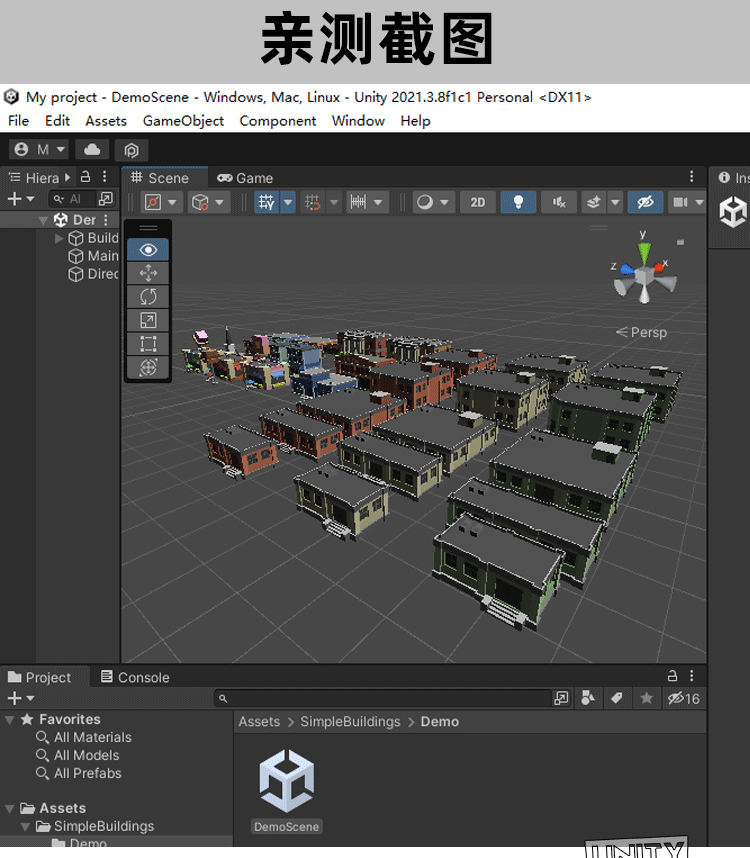Screen dimensions: 750x858
Task: Select the combined Transform tool
Action: pyautogui.click(x=148, y=368)
